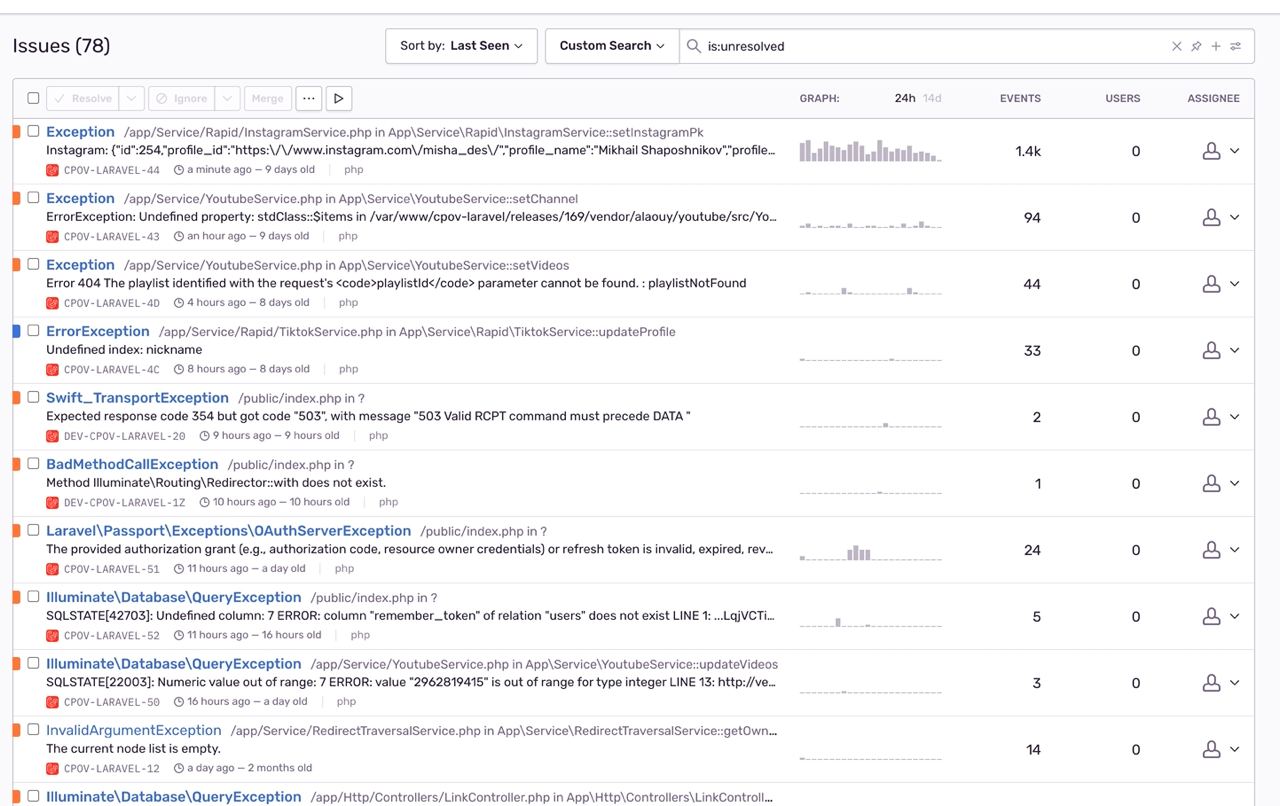The height and width of the screenshot is (806, 1280).
Task: Open ErrorException TiktokService issue link
Action: pyautogui.click(x=98, y=331)
